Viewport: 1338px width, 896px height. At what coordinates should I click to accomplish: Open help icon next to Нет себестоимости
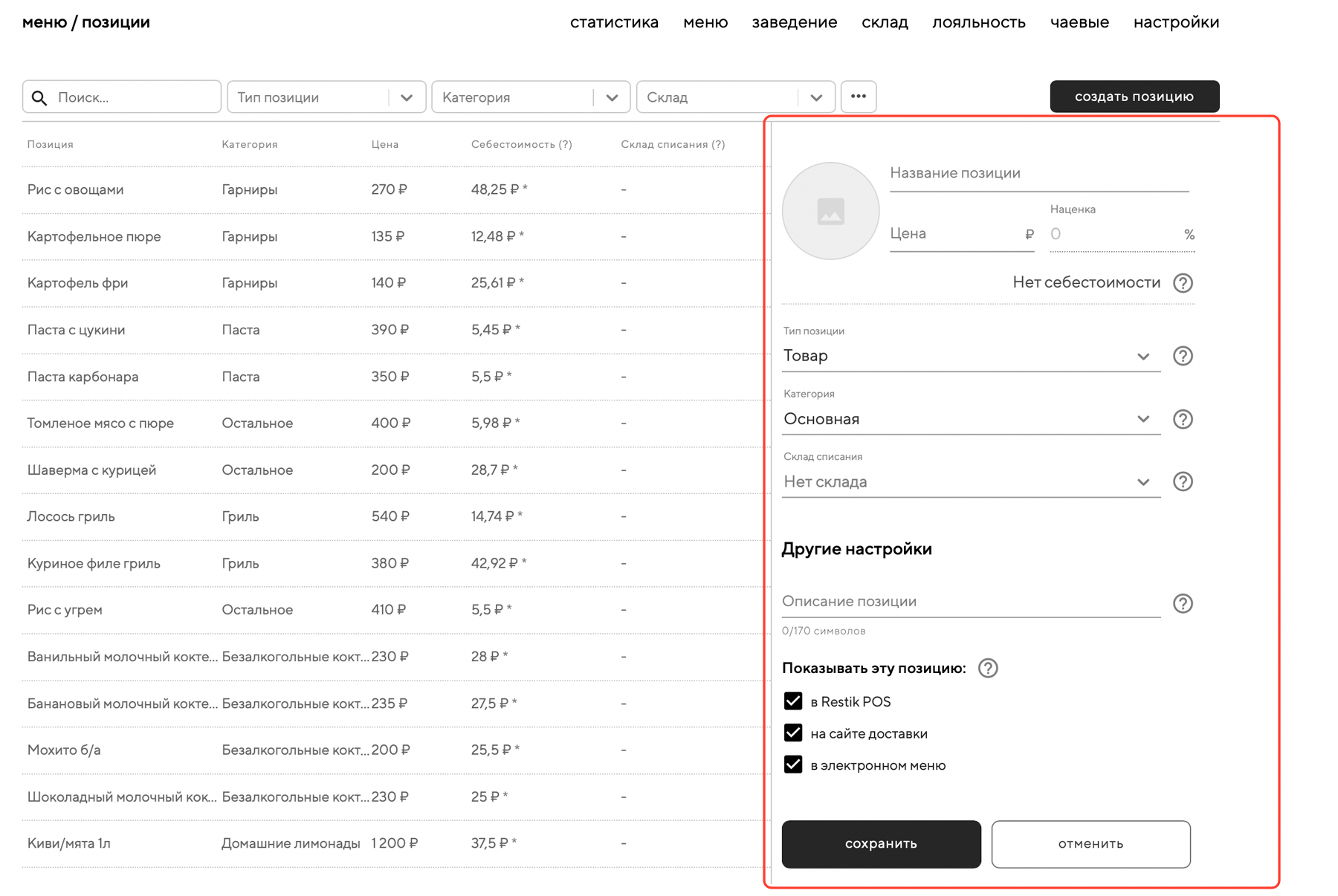(x=1183, y=283)
